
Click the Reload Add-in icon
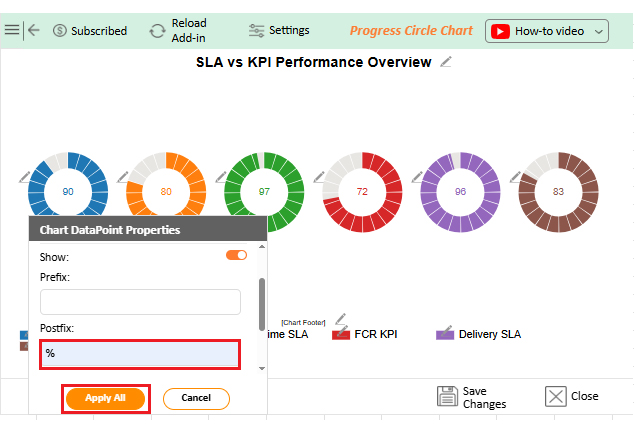coord(157,31)
